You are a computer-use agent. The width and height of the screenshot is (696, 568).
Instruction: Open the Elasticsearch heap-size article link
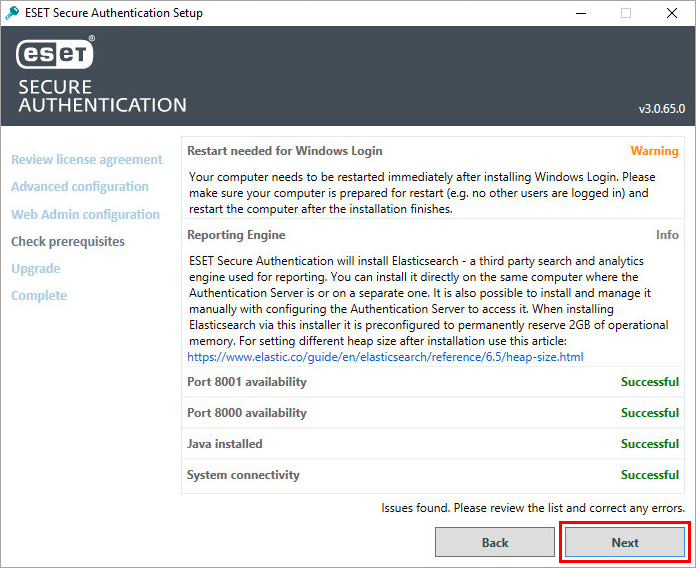pyautogui.click(x=385, y=357)
